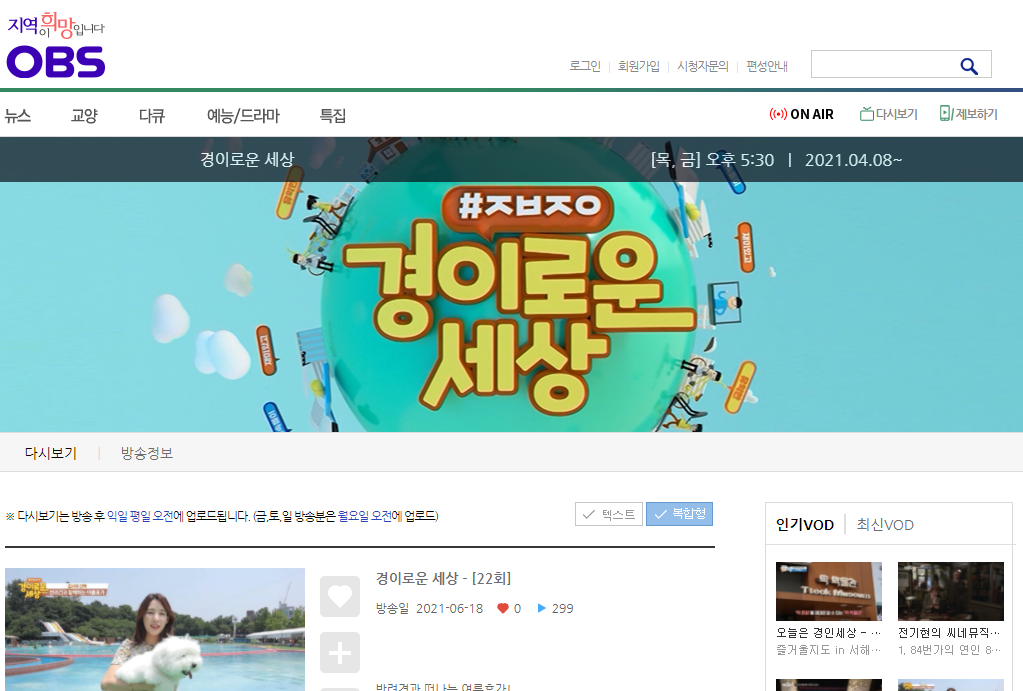This screenshot has width=1023, height=691.
Task: Open the 전기현의 씨네뮤직 VOD thumbnail
Action: click(951, 591)
